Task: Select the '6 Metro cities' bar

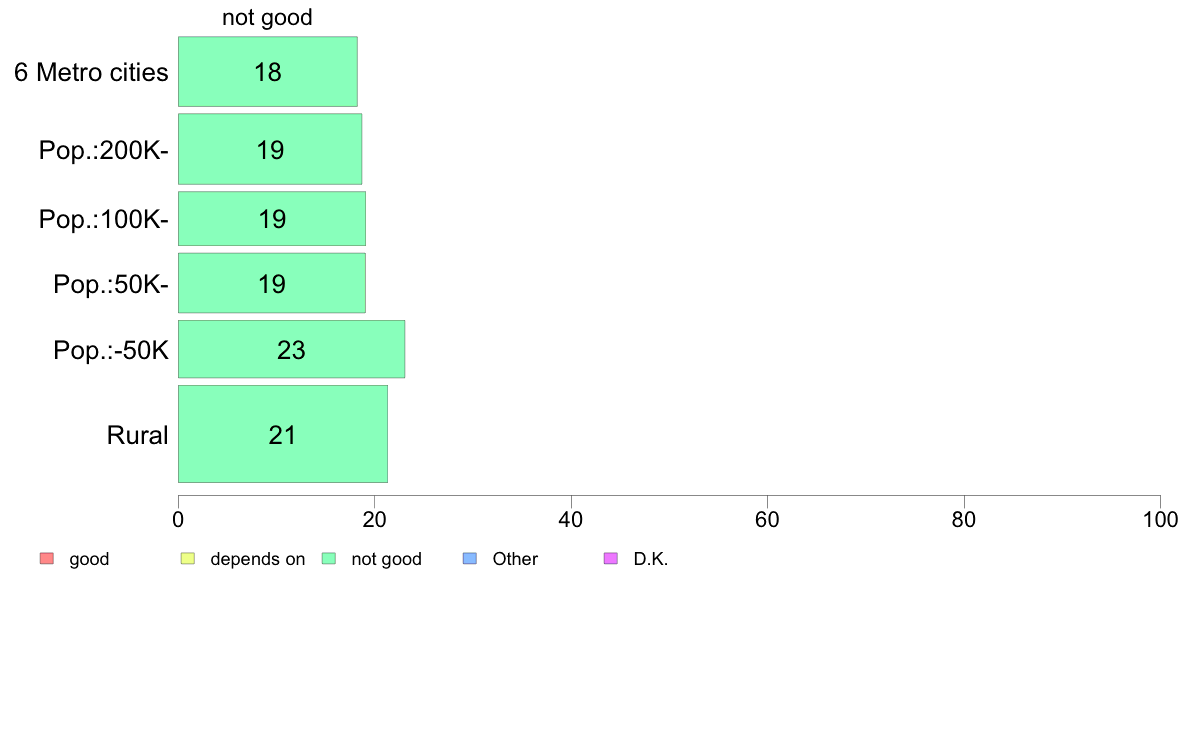Action: click(x=267, y=72)
